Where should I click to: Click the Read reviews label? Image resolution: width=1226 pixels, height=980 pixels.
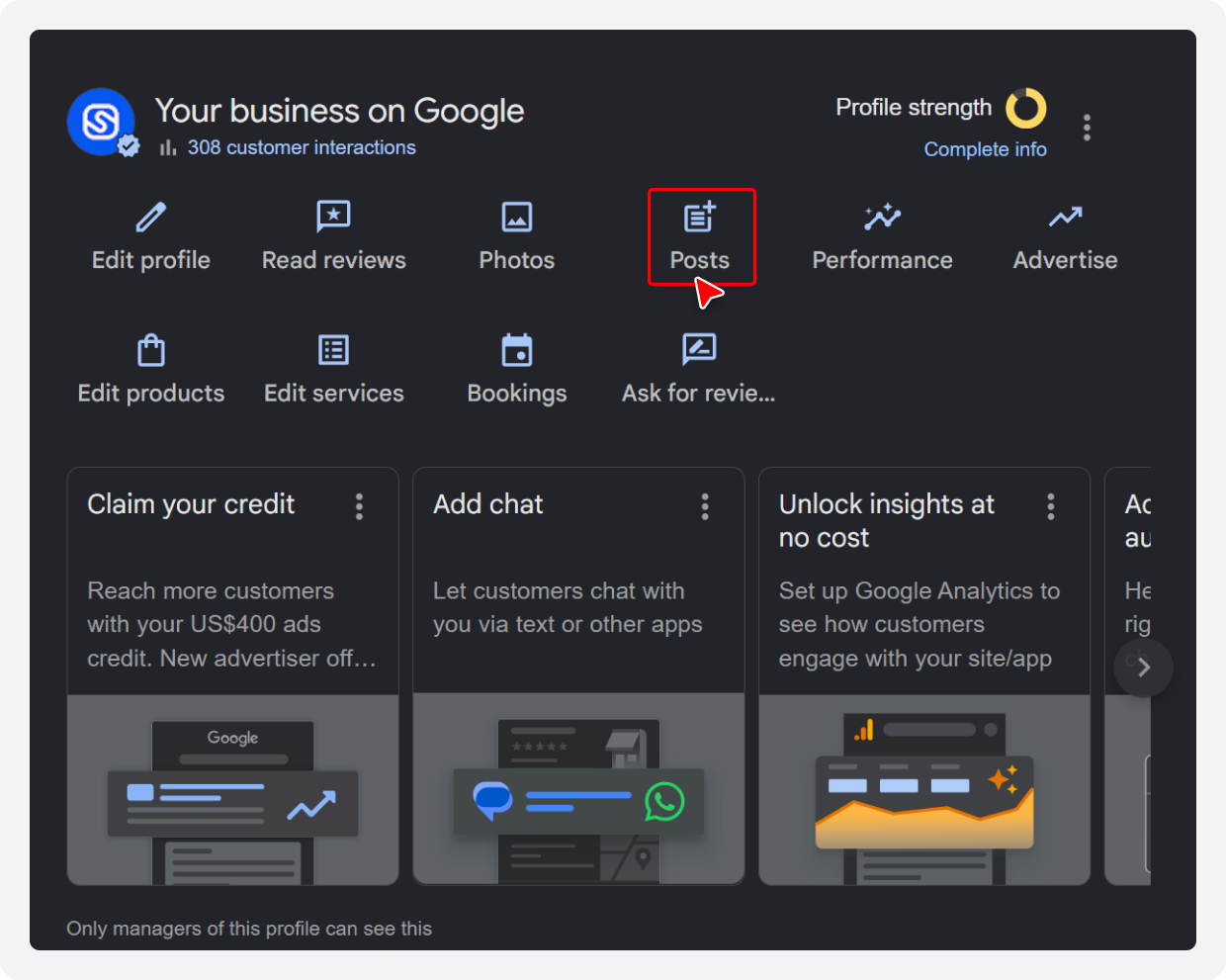(x=334, y=260)
